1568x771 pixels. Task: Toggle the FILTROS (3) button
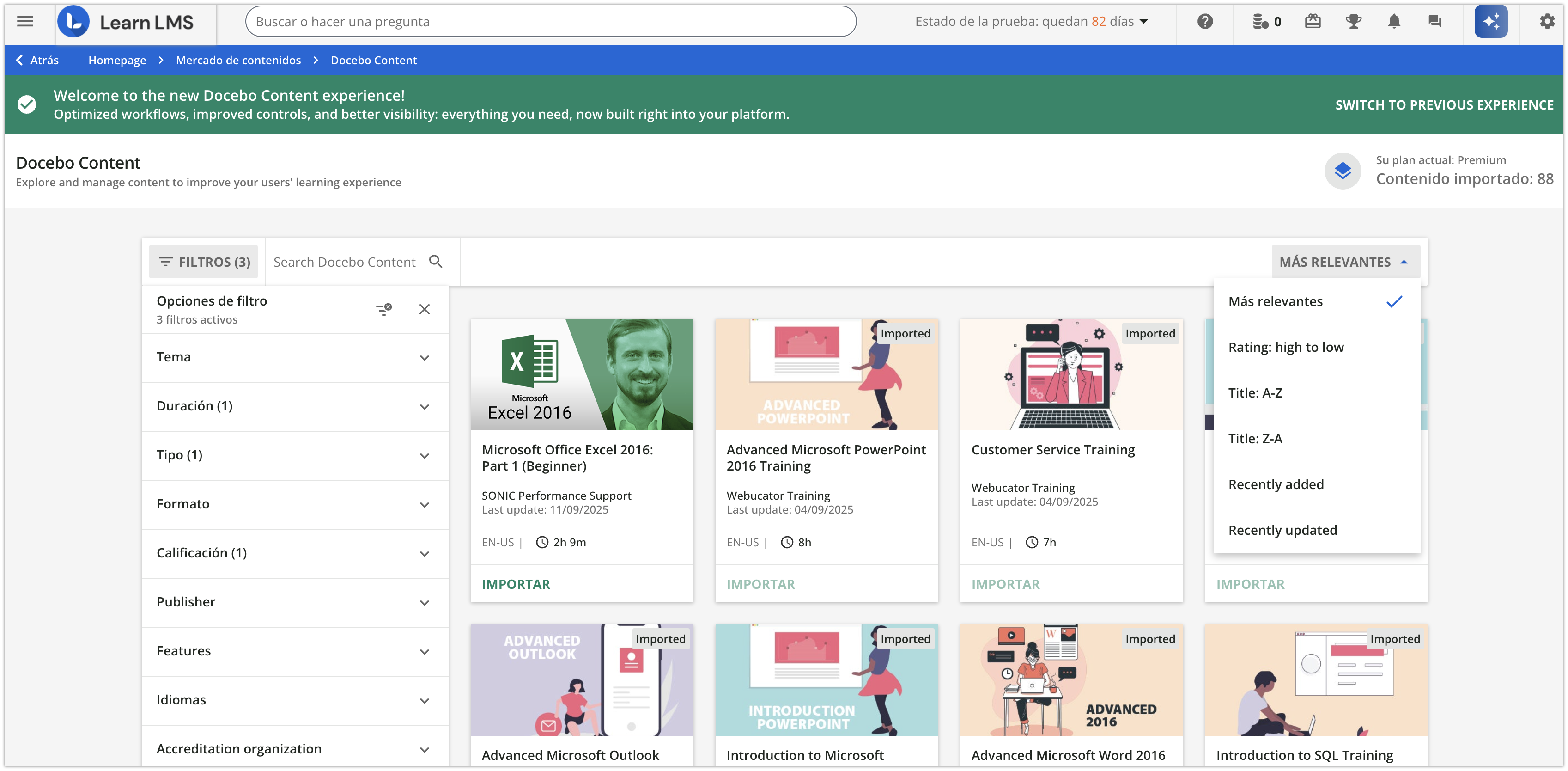point(204,262)
